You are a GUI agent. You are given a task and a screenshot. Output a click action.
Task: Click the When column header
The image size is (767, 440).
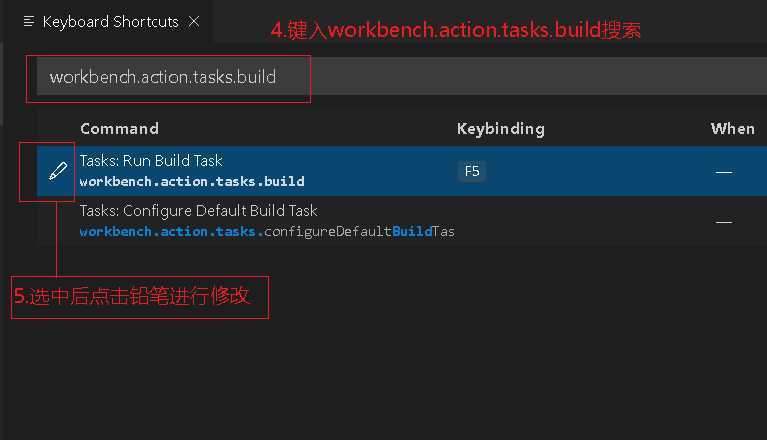click(732, 128)
